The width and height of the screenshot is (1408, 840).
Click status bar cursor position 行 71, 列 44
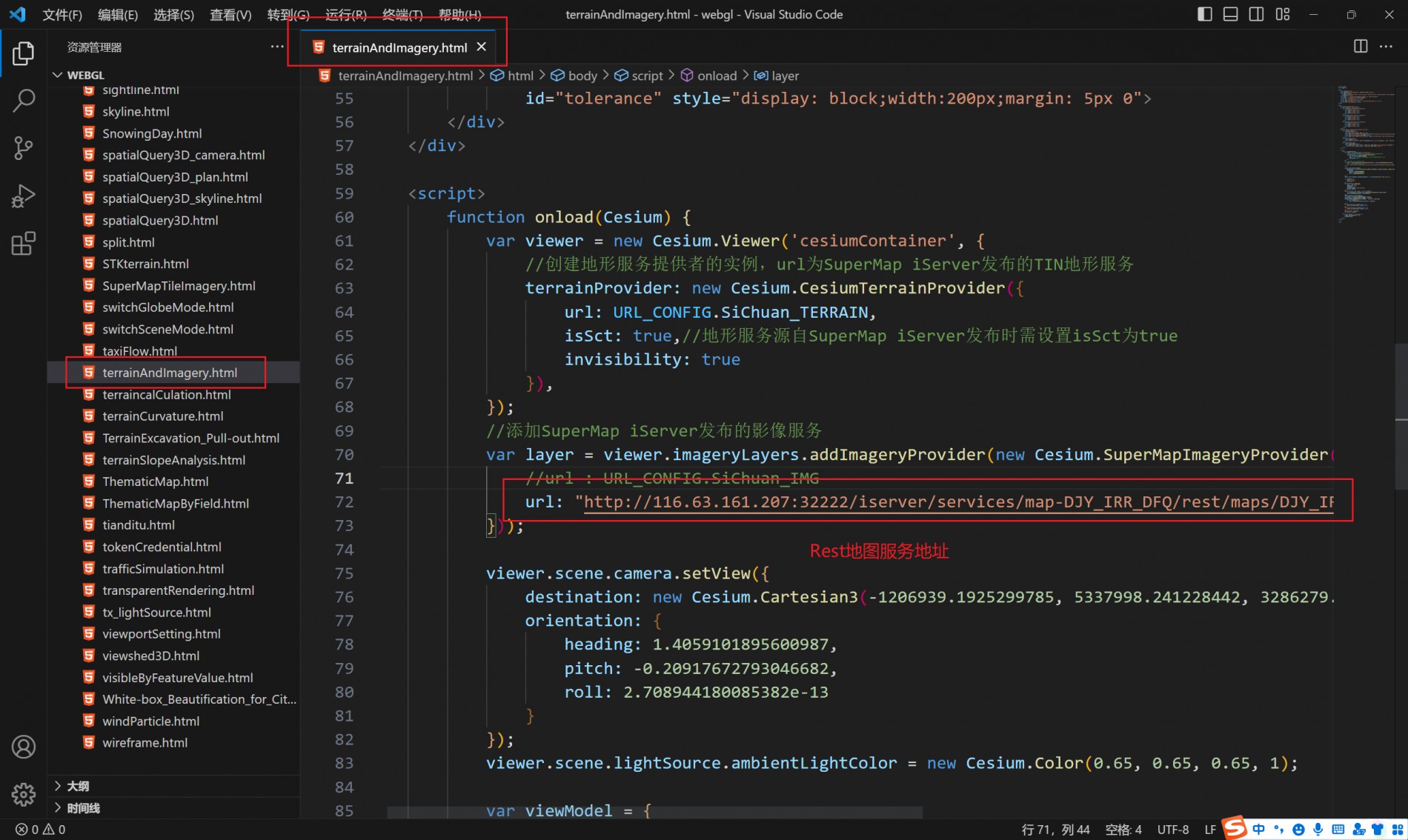(1055, 830)
